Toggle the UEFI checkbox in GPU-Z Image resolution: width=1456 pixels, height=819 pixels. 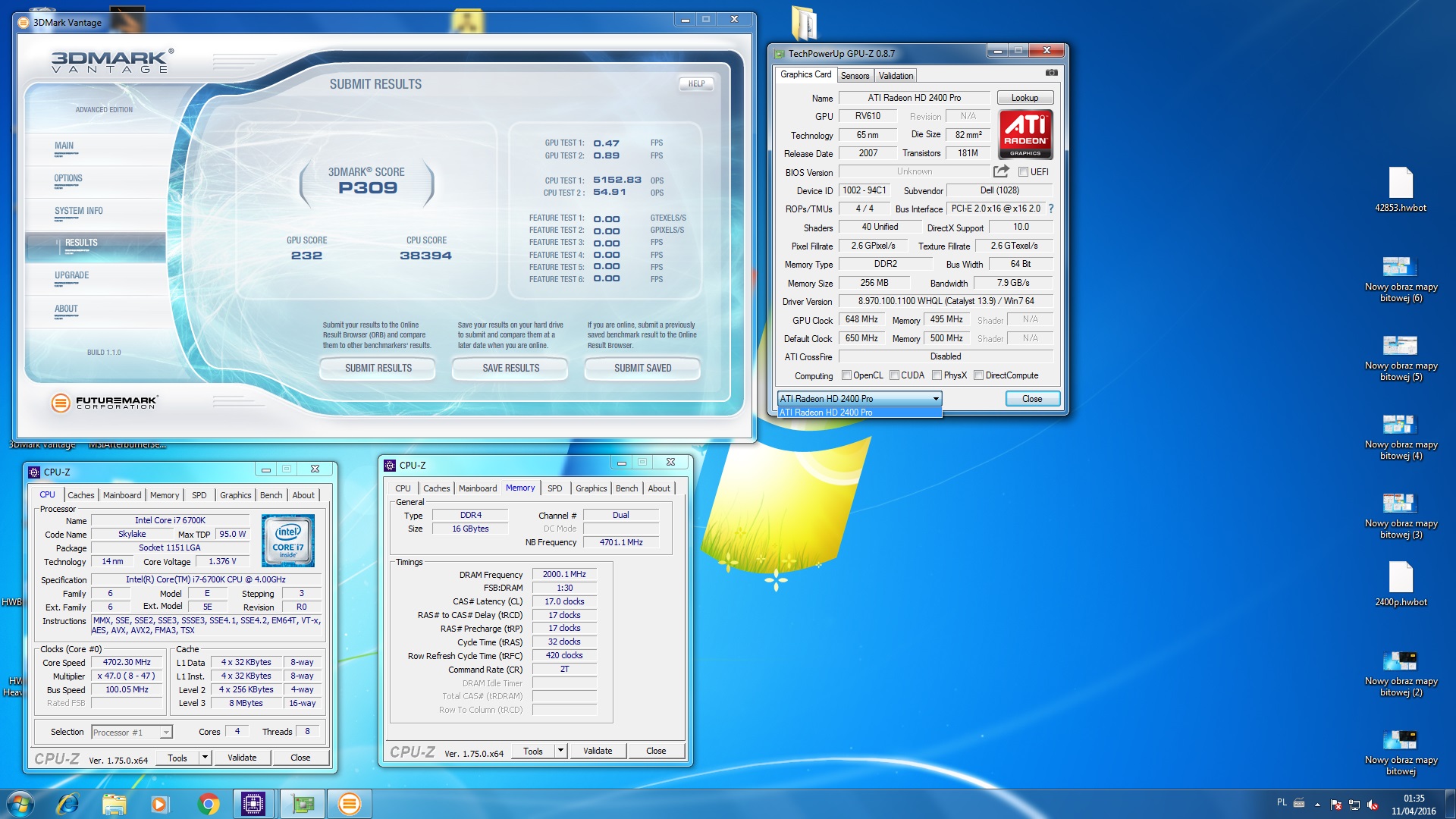(1023, 172)
